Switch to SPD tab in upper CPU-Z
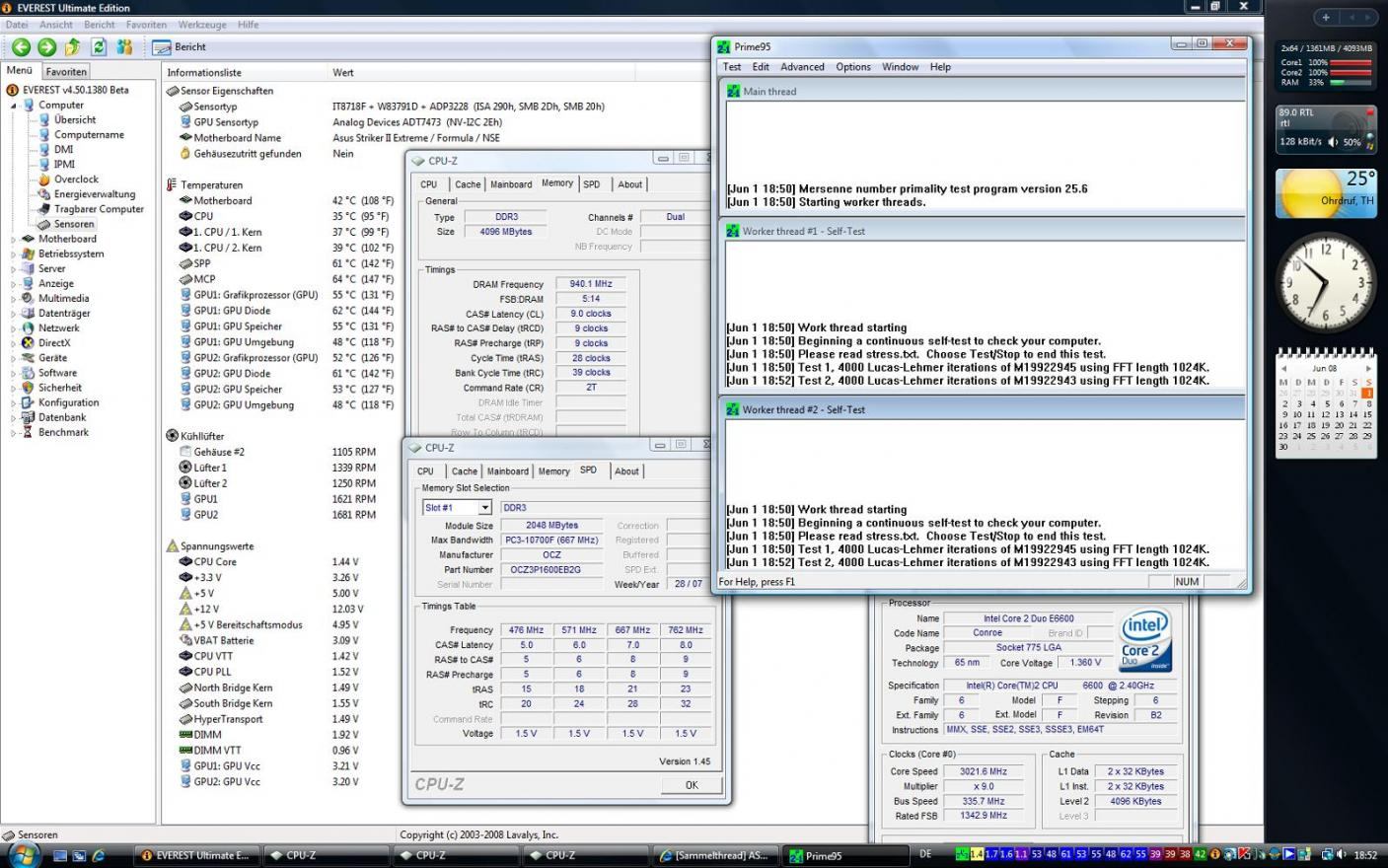The image size is (1388, 868). (x=591, y=184)
